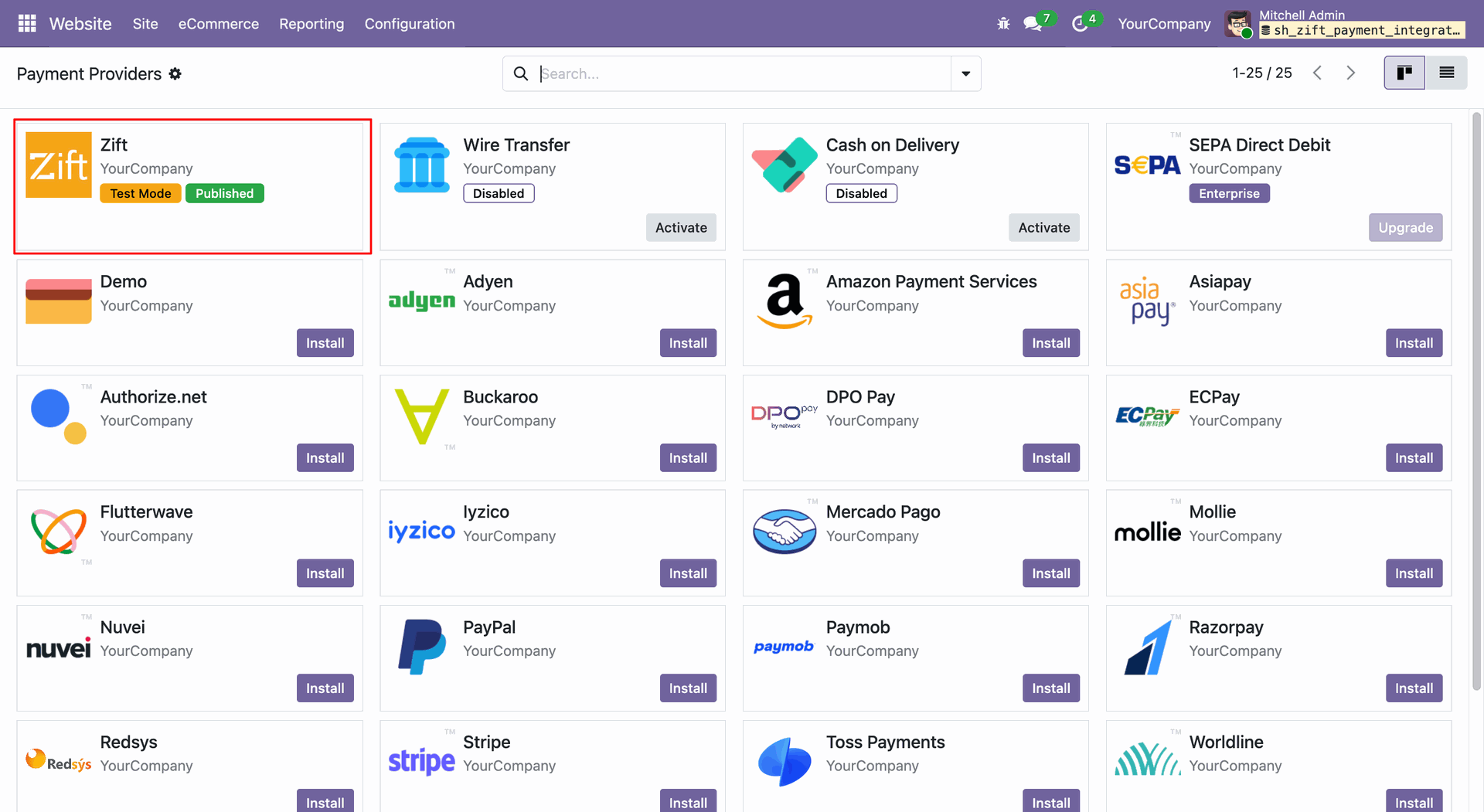Screen dimensions: 1484x812
Task: Install Amazon Payment Services
Action: coord(1051,342)
